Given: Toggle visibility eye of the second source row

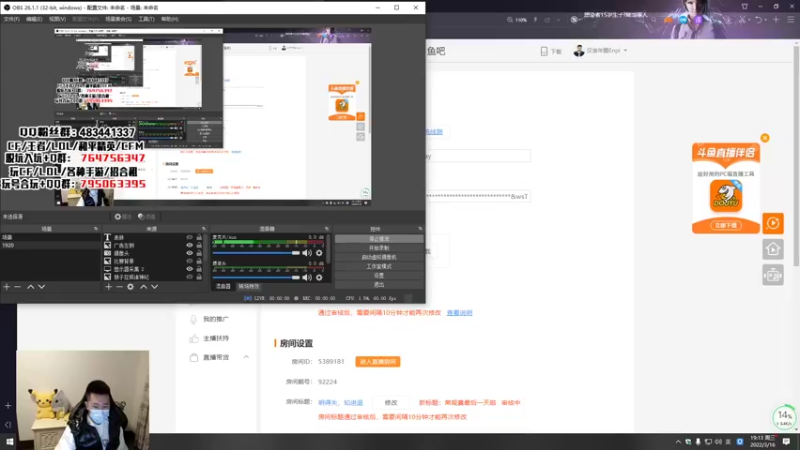Looking at the screenshot, I should pos(189,245).
